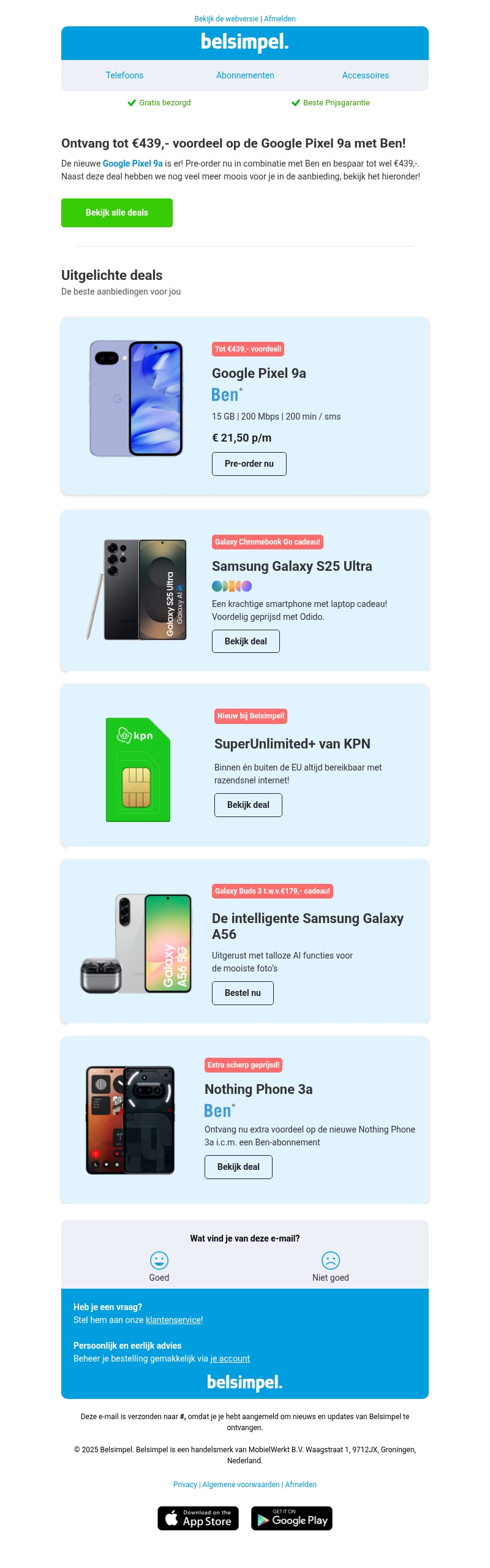Screen dimensions: 490x1568
Task: Go to the Accessoires navigation tab
Action: click(366, 75)
